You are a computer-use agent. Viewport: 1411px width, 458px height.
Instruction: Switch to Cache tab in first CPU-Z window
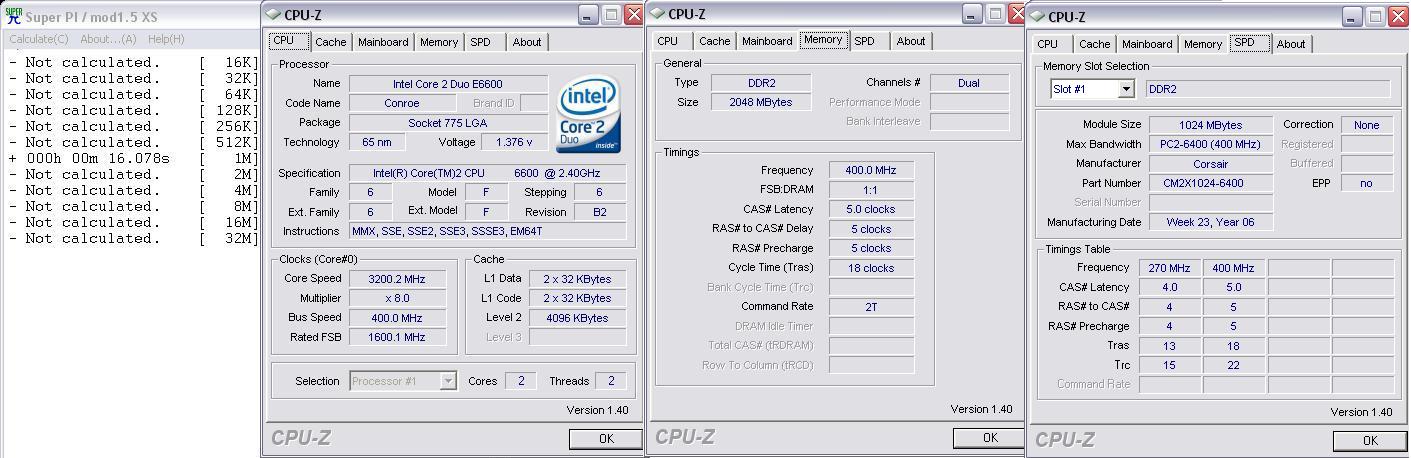[330, 42]
